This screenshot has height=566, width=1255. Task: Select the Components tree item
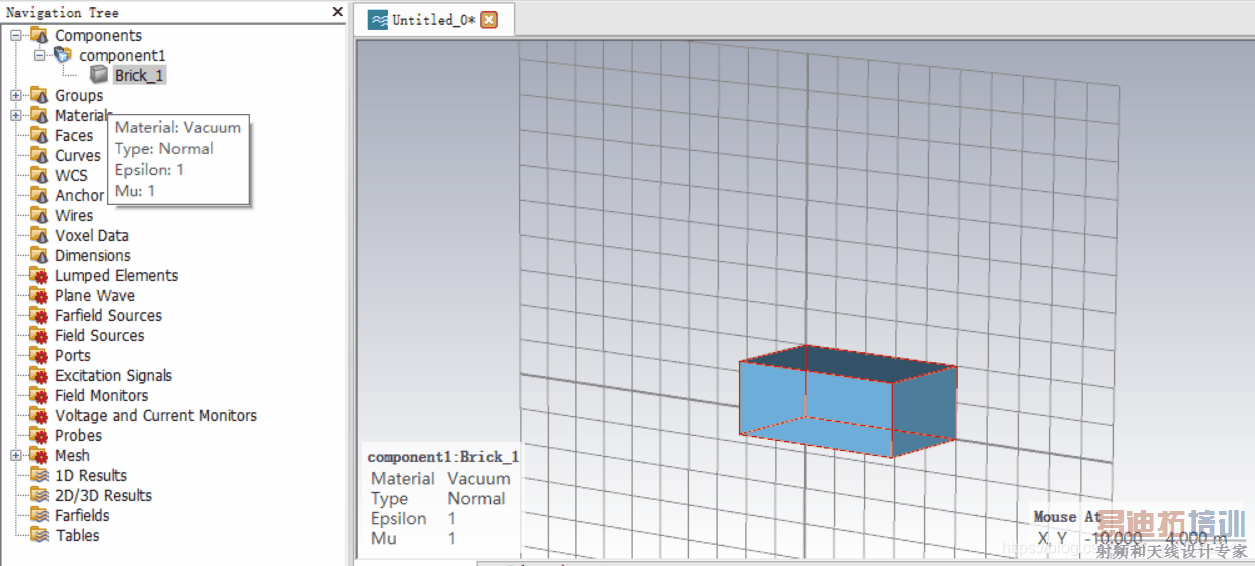98,35
